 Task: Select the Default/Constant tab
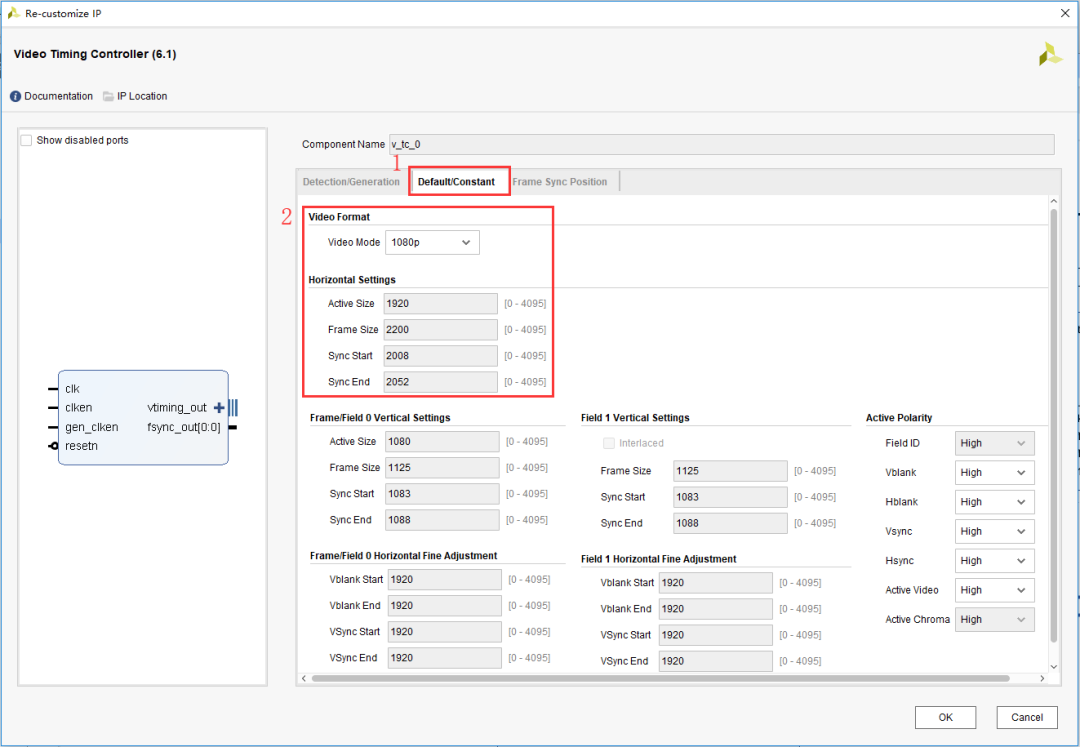[456, 182]
